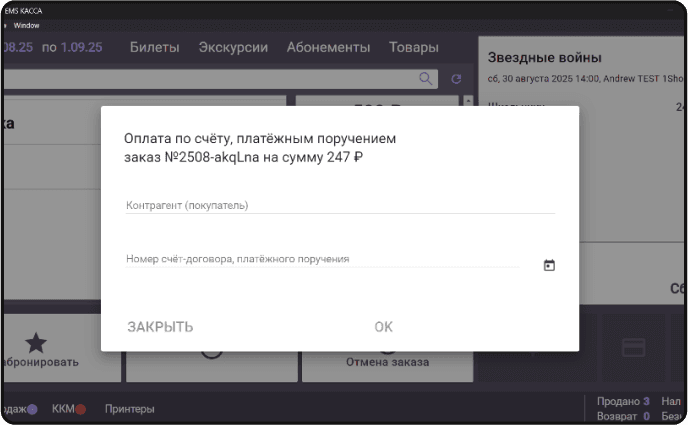The width and height of the screenshot is (688, 425).
Task: Click the search magnifier icon
Action: click(426, 78)
